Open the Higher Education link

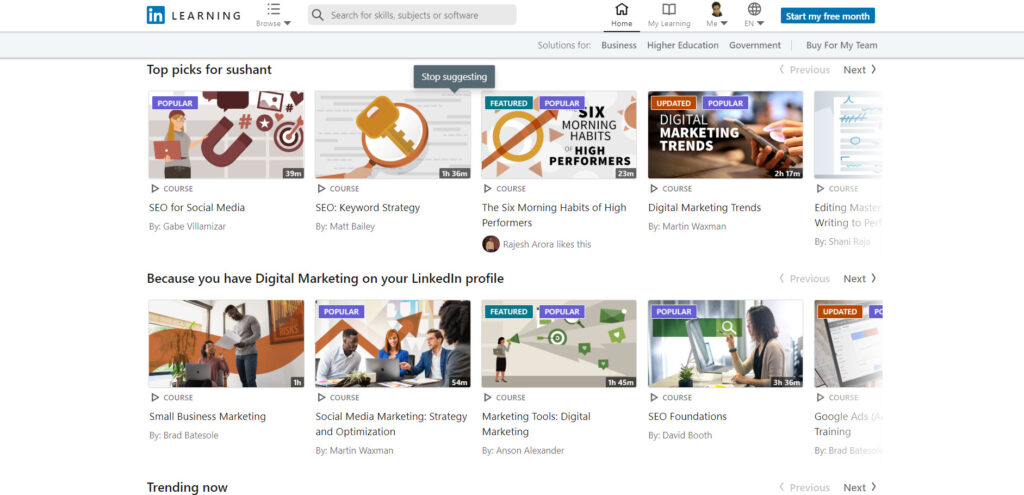pos(682,45)
